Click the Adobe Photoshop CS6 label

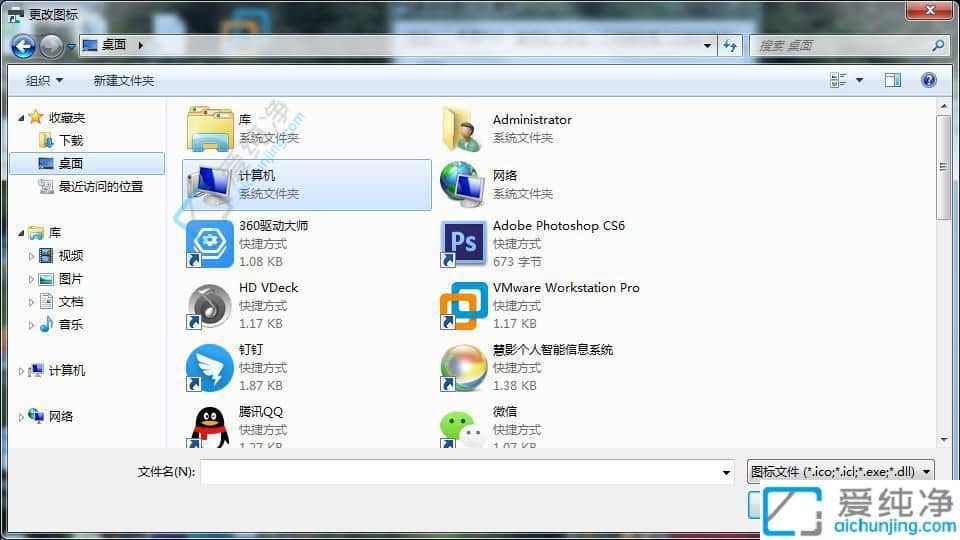(559, 225)
